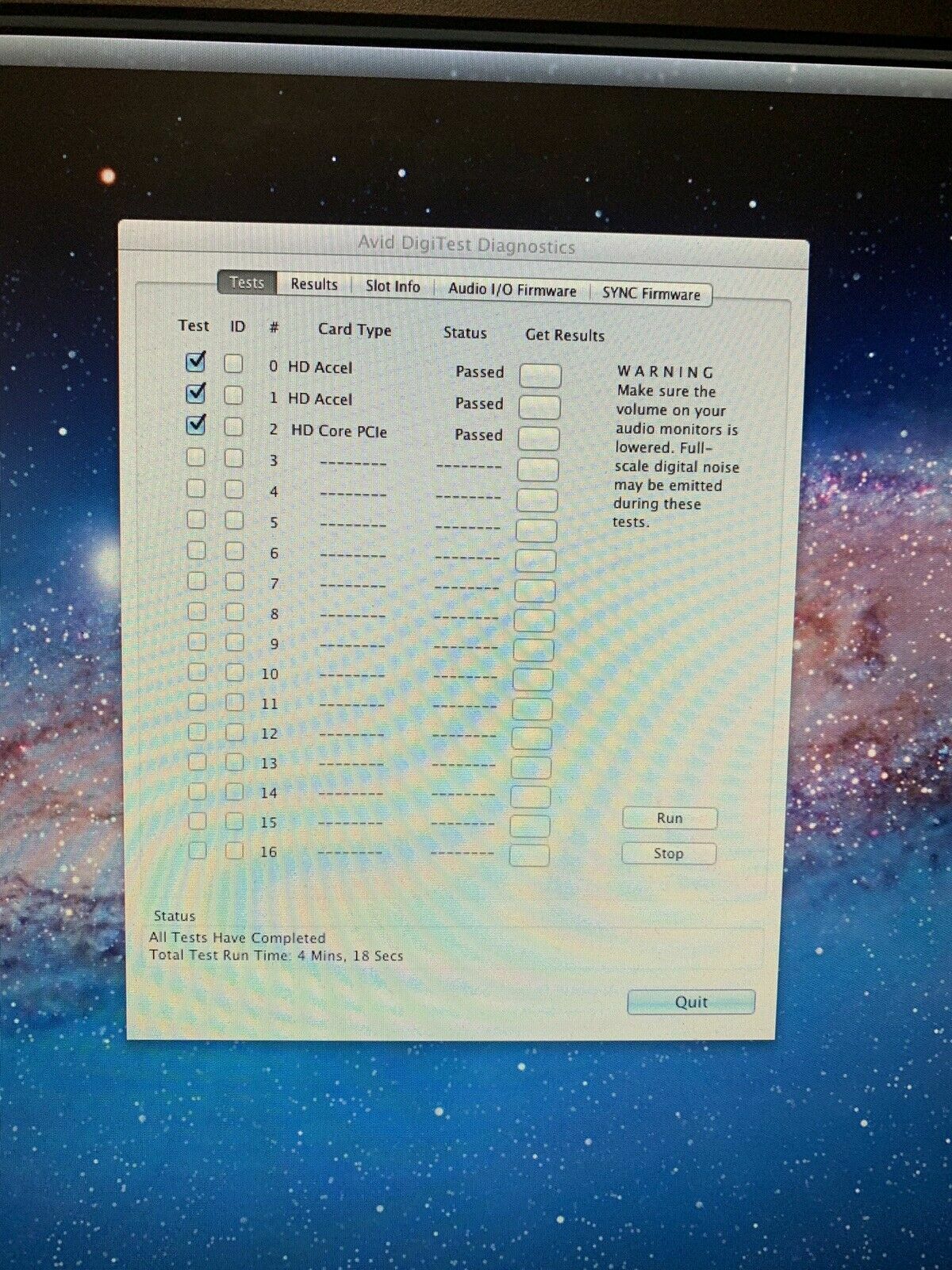
Task: Tick the ID checkbox for slot 10
Action: (x=234, y=672)
